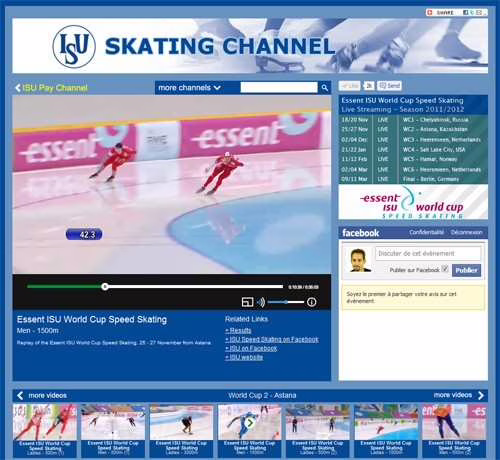Click the Facebook Like button
This screenshot has width=500, height=460.
[x=350, y=86]
